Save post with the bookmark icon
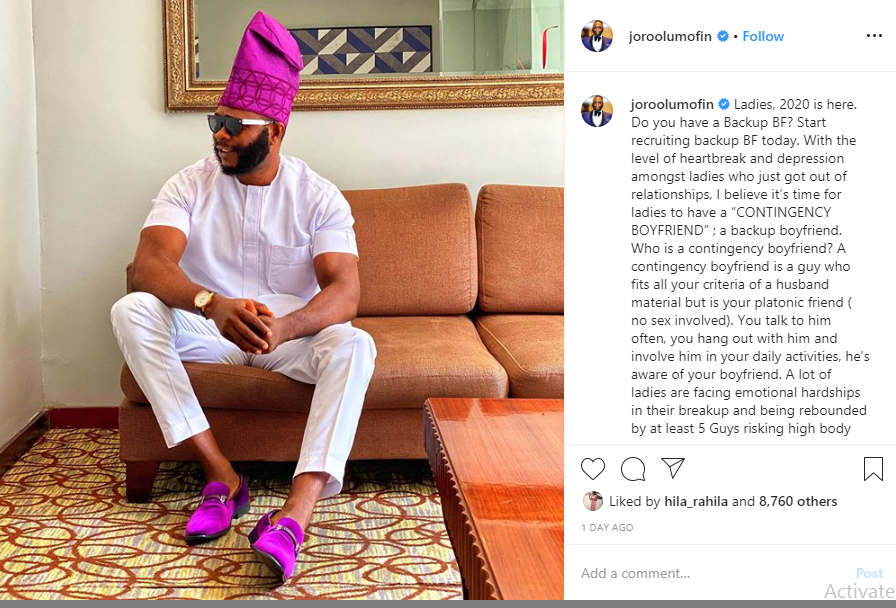This screenshot has height=608, width=896. [873, 469]
